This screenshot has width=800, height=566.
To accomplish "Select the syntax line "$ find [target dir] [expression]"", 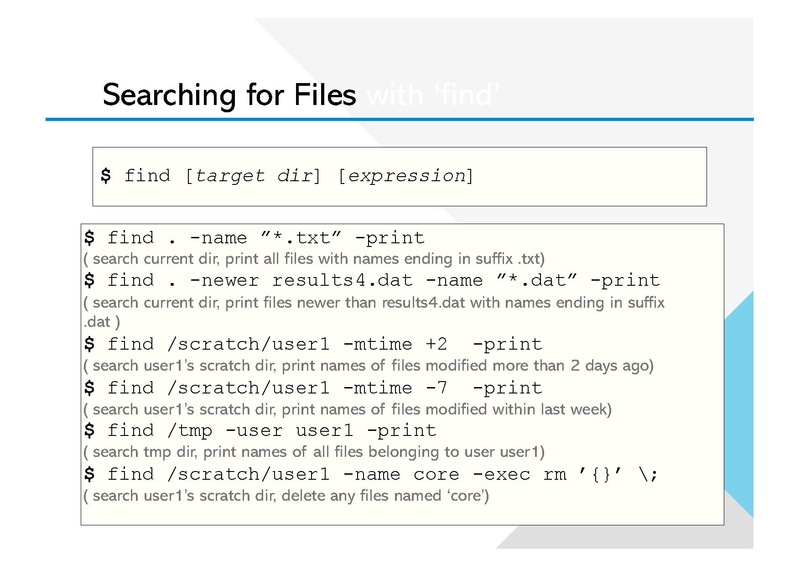I will coord(287,176).
